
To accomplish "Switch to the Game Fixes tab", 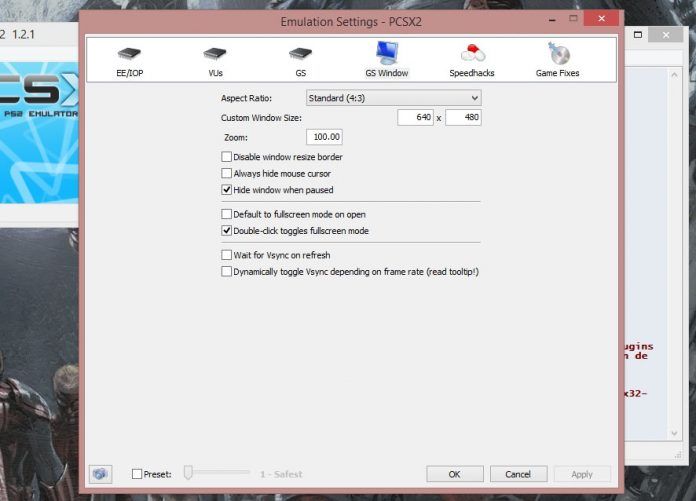I will (557, 60).
